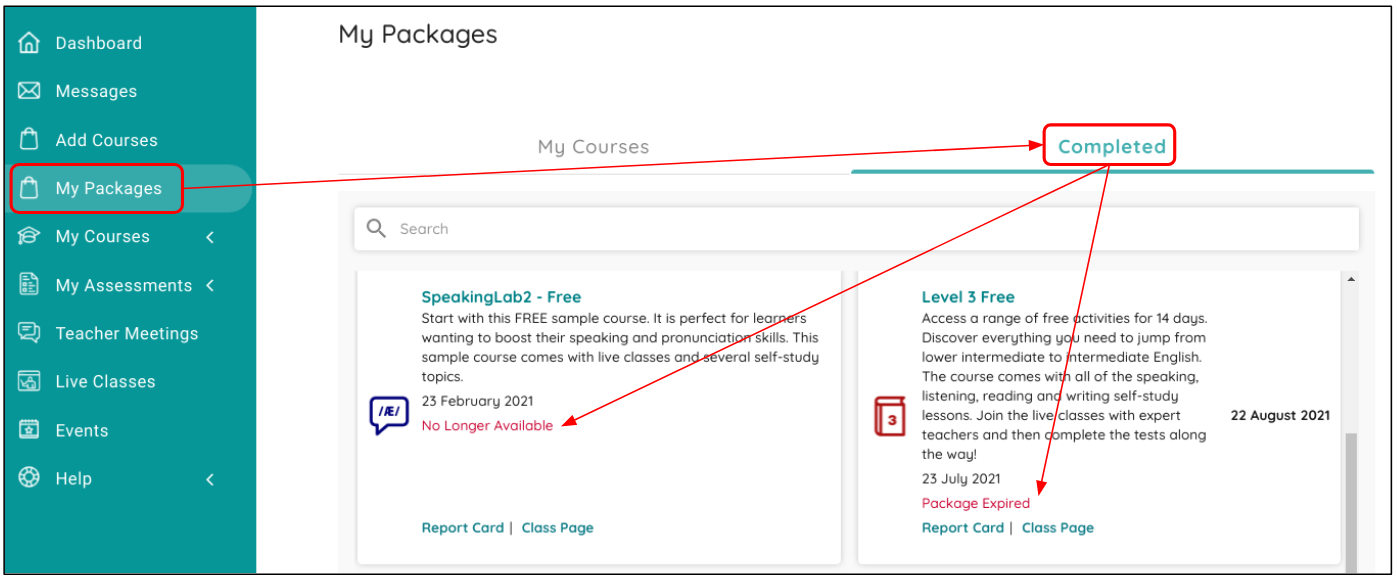
Task: Click the My Assessments checklist icon
Action: click(30, 285)
